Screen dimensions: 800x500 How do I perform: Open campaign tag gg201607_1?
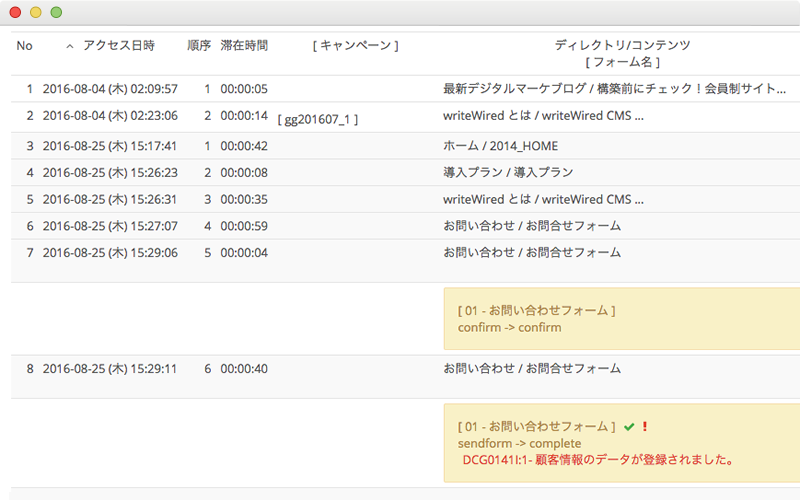pos(318,119)
